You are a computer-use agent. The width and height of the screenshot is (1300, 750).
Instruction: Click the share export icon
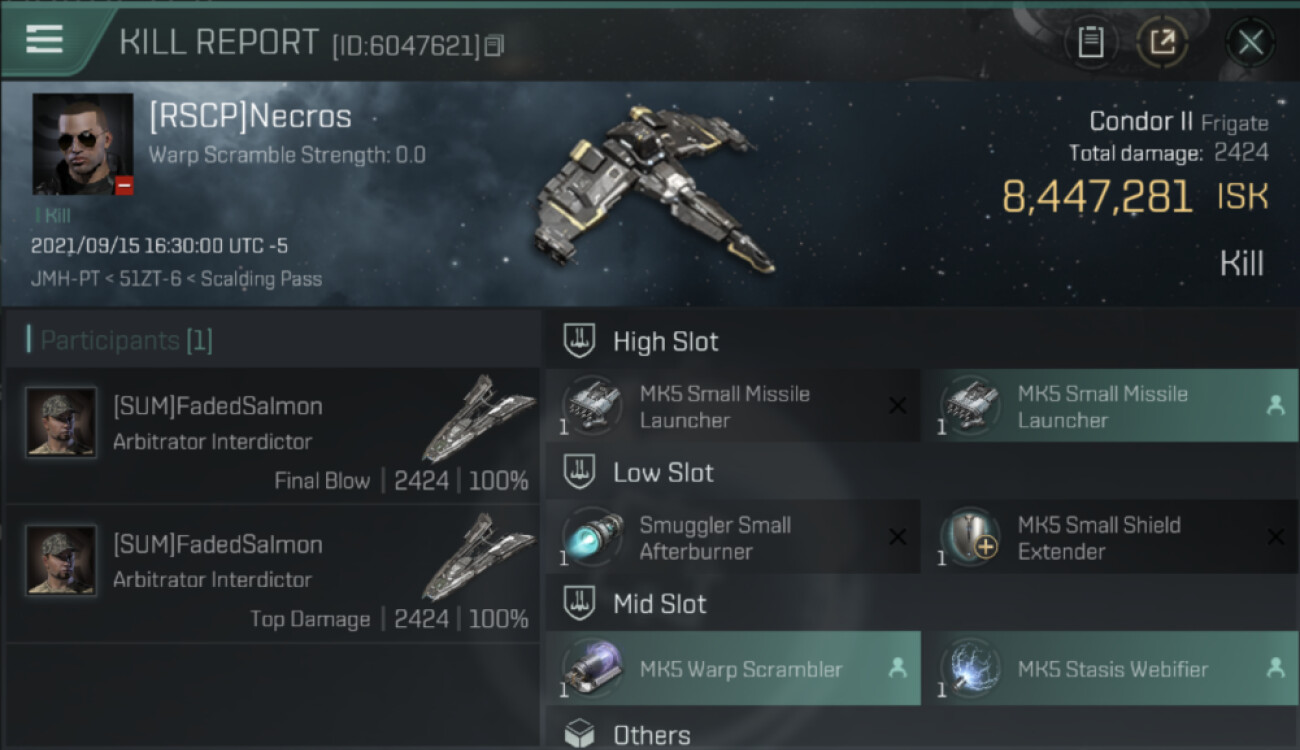[x=1162, y=42]
